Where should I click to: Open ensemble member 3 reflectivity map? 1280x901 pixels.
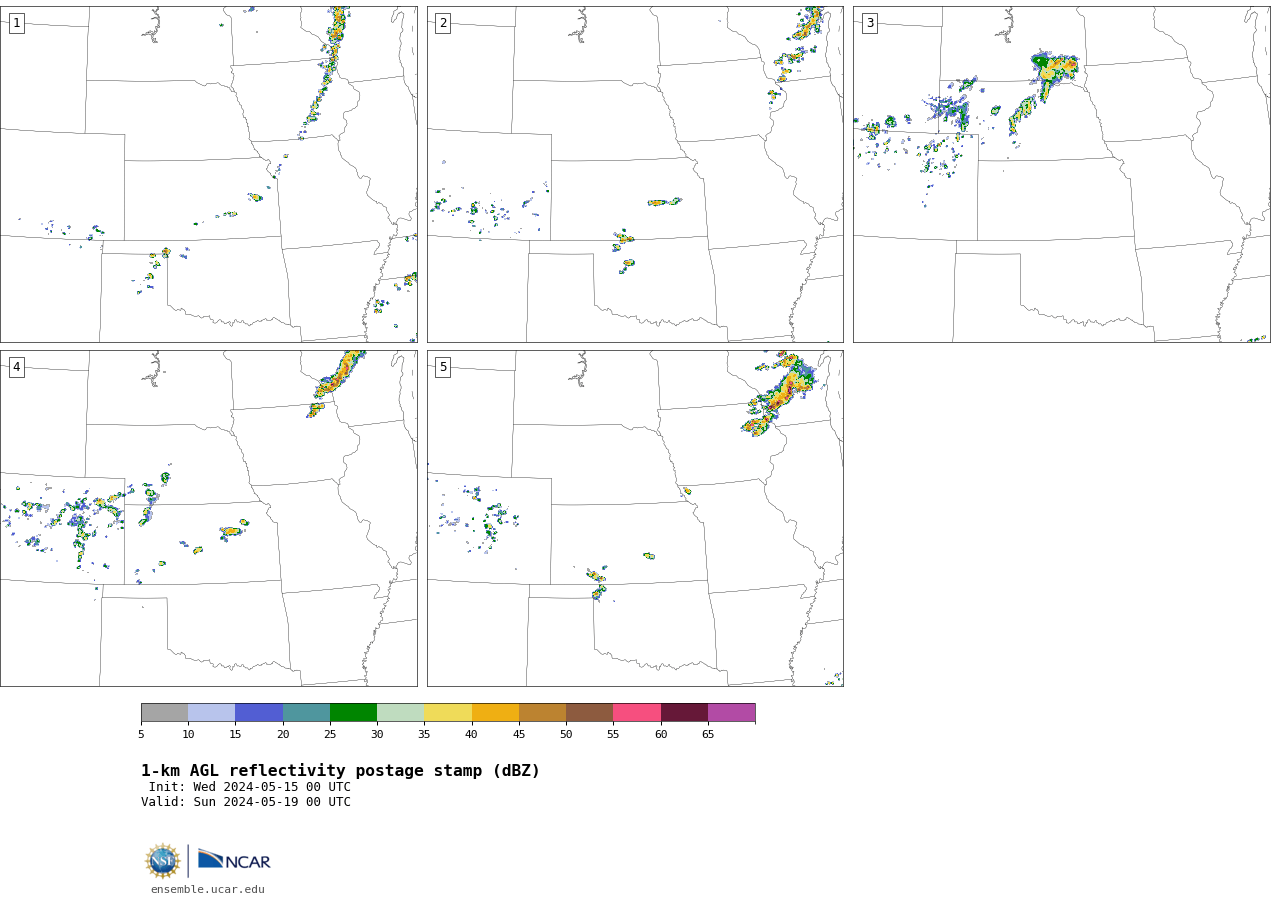click(1061, 174)
